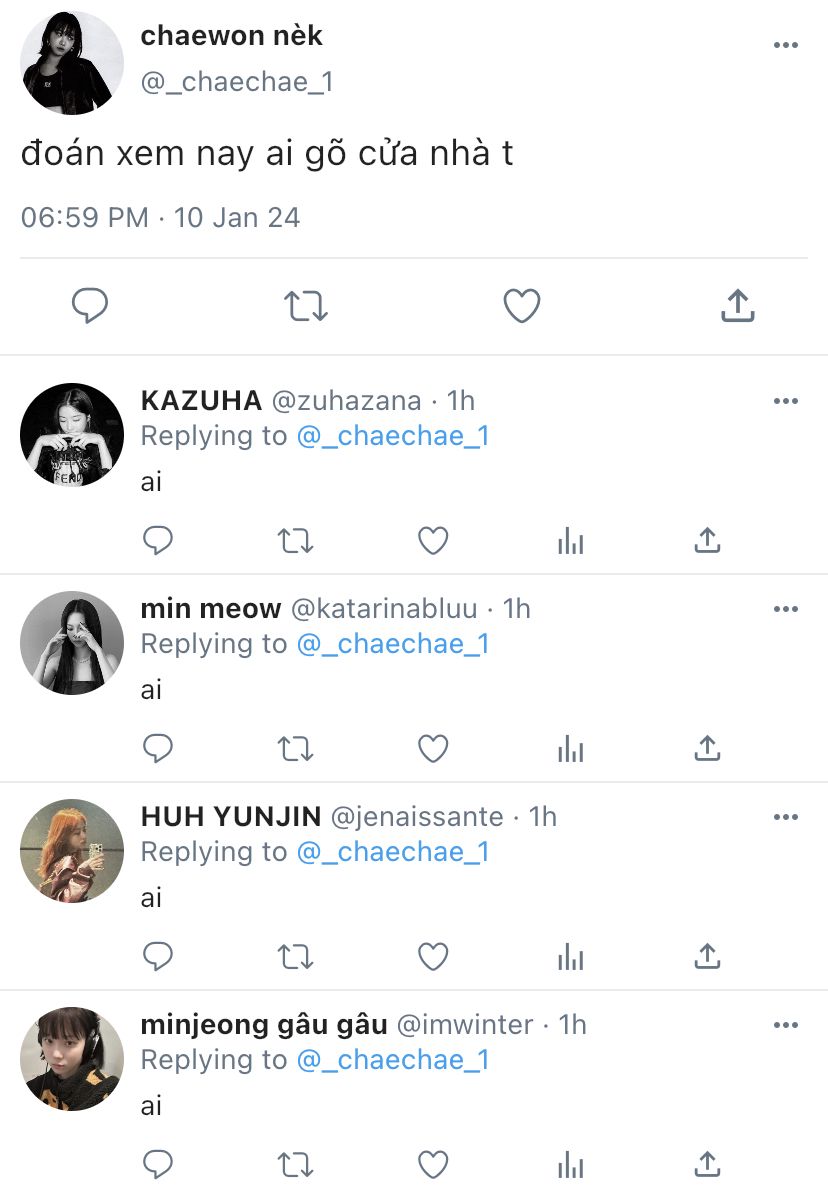Screen dimensions: 828x1196
Task: View analytics on minjeong gâu gâu's reply
Action: tap(570, 1164)
